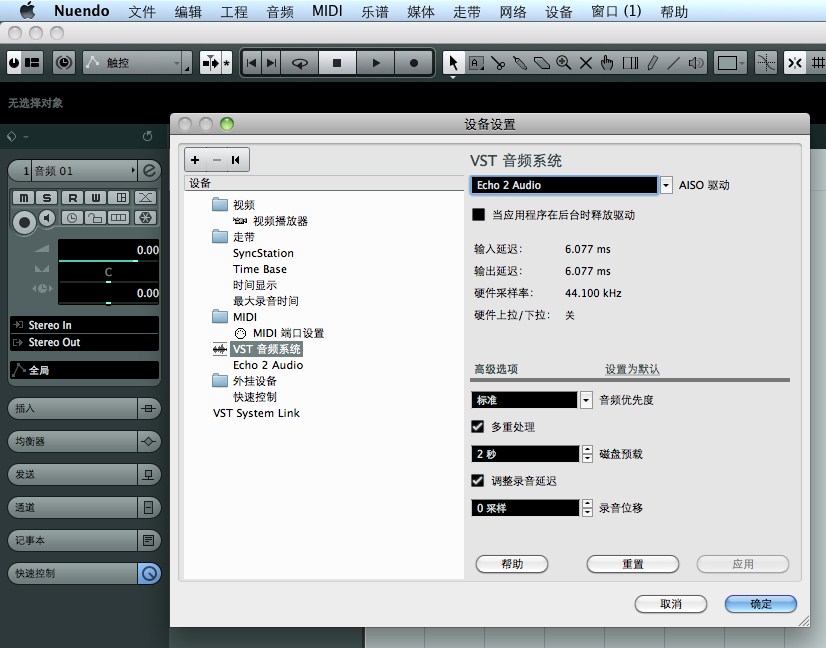Uncheck the 调整录音延迟 checkbox

[x=478, y=480]
